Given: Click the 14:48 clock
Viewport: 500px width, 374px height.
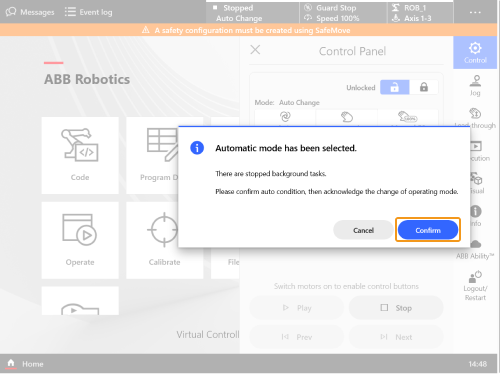Looking at the screenshot, I should (478, 364).
